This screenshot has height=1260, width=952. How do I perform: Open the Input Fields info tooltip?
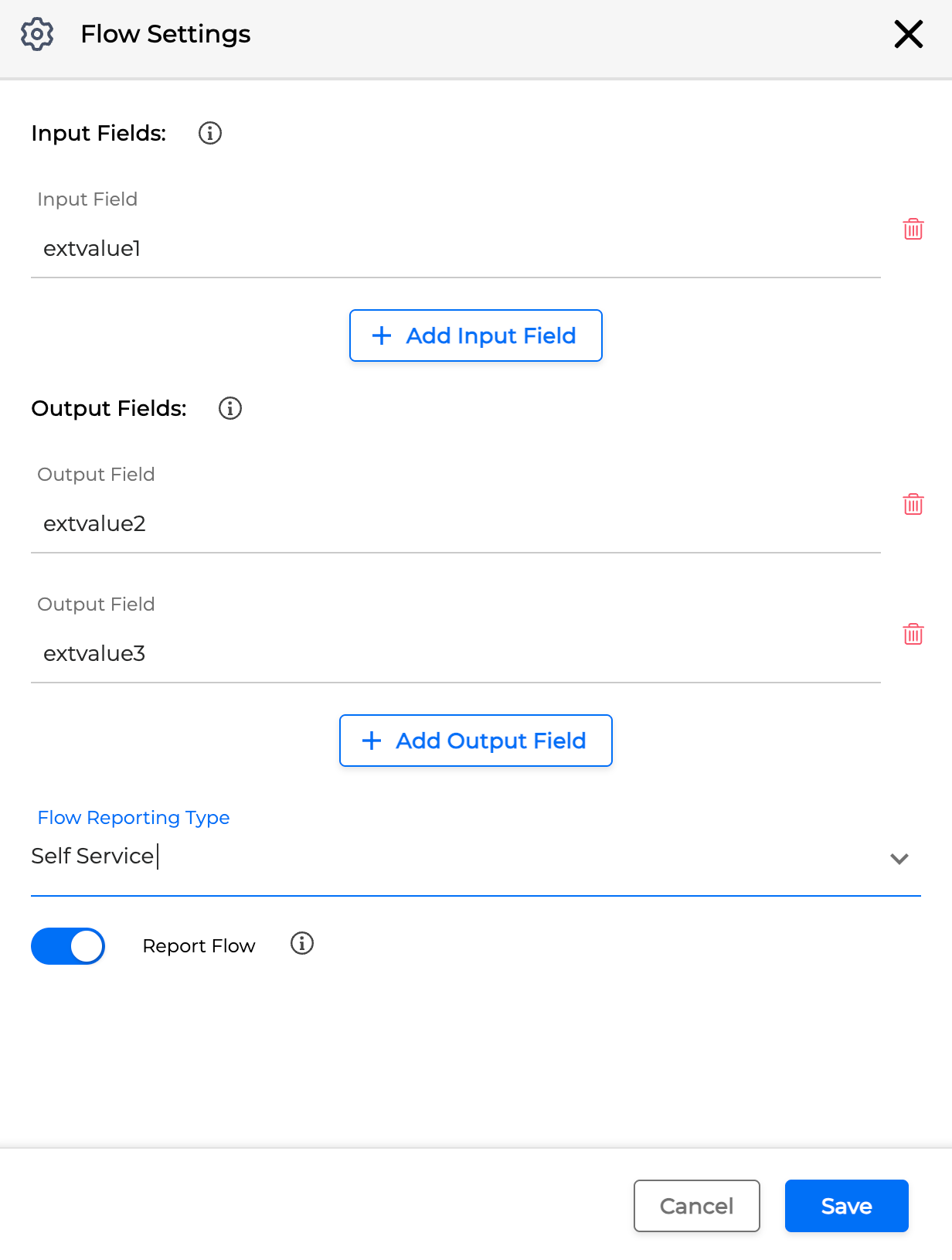tap(209, 133)
